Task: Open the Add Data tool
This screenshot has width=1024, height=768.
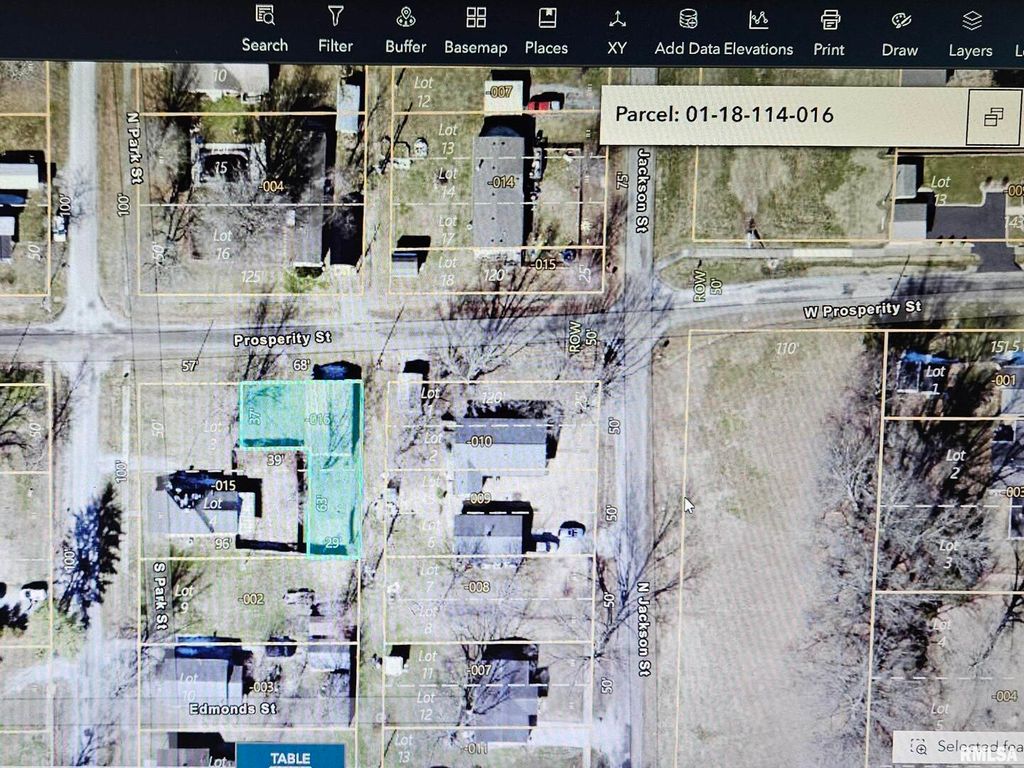Action: click(687, 30)
